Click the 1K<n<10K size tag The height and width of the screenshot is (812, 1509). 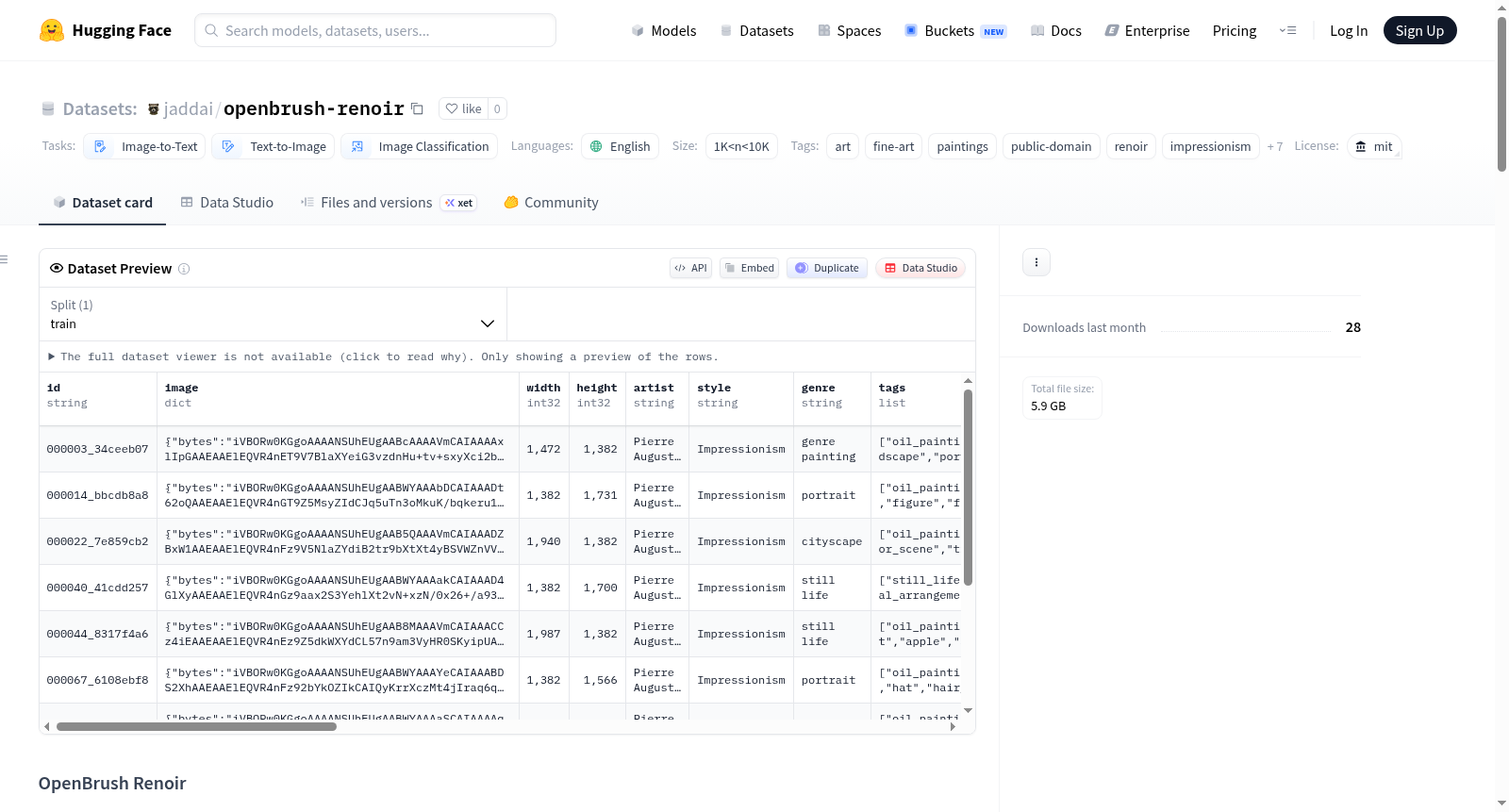pyautogui.click(x=741, y=146)
